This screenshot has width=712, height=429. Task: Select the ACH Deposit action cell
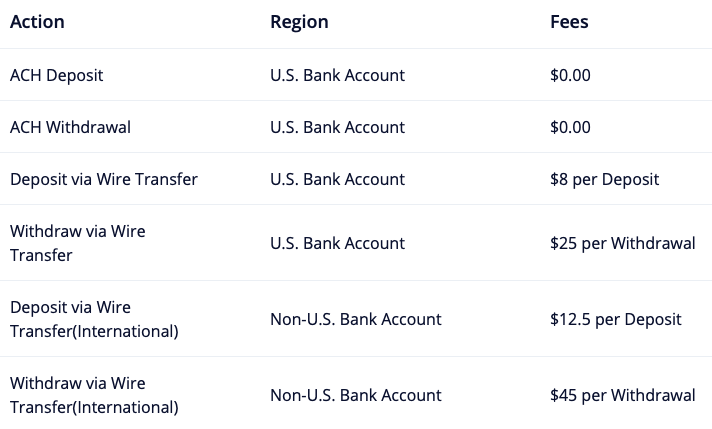pos(56,75)
